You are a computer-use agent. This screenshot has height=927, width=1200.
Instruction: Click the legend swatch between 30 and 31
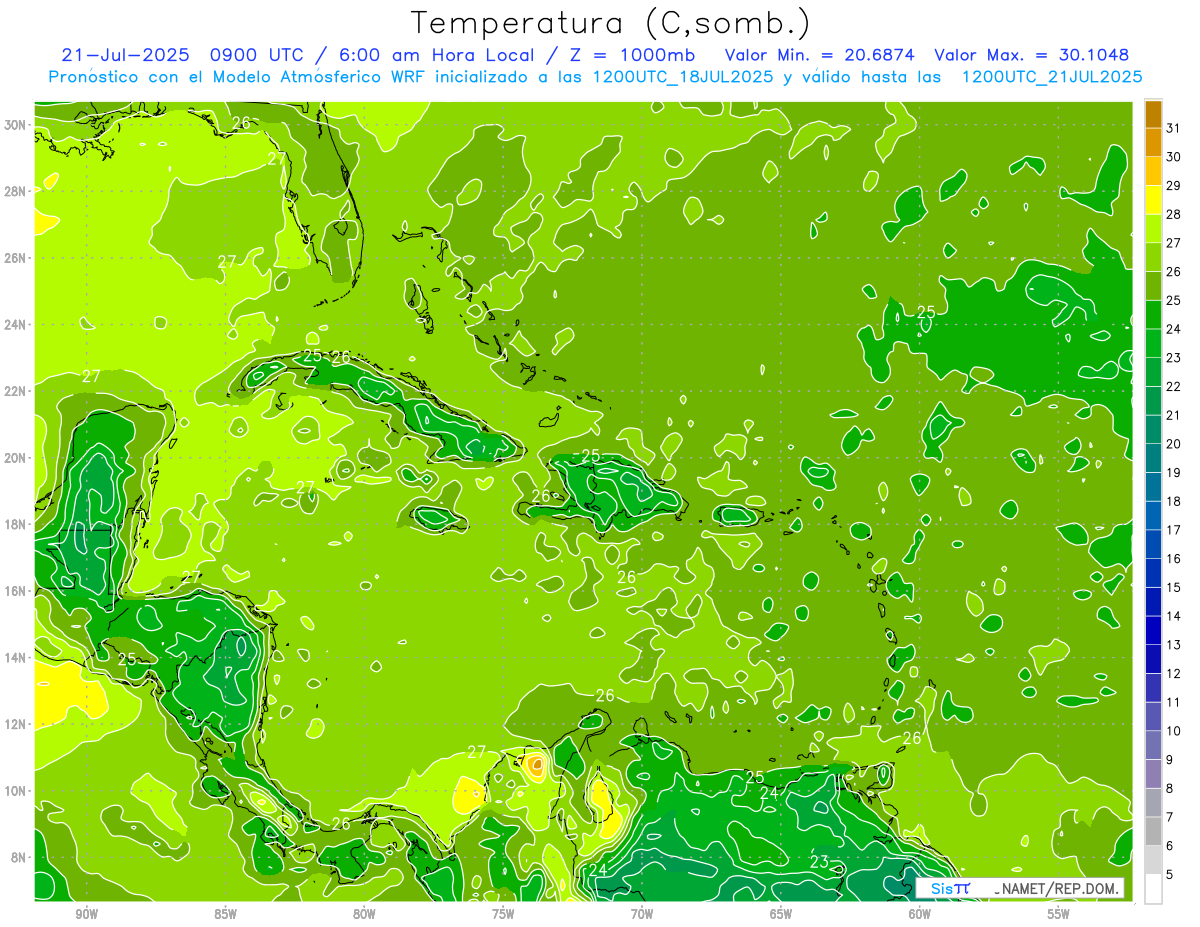1153,143
